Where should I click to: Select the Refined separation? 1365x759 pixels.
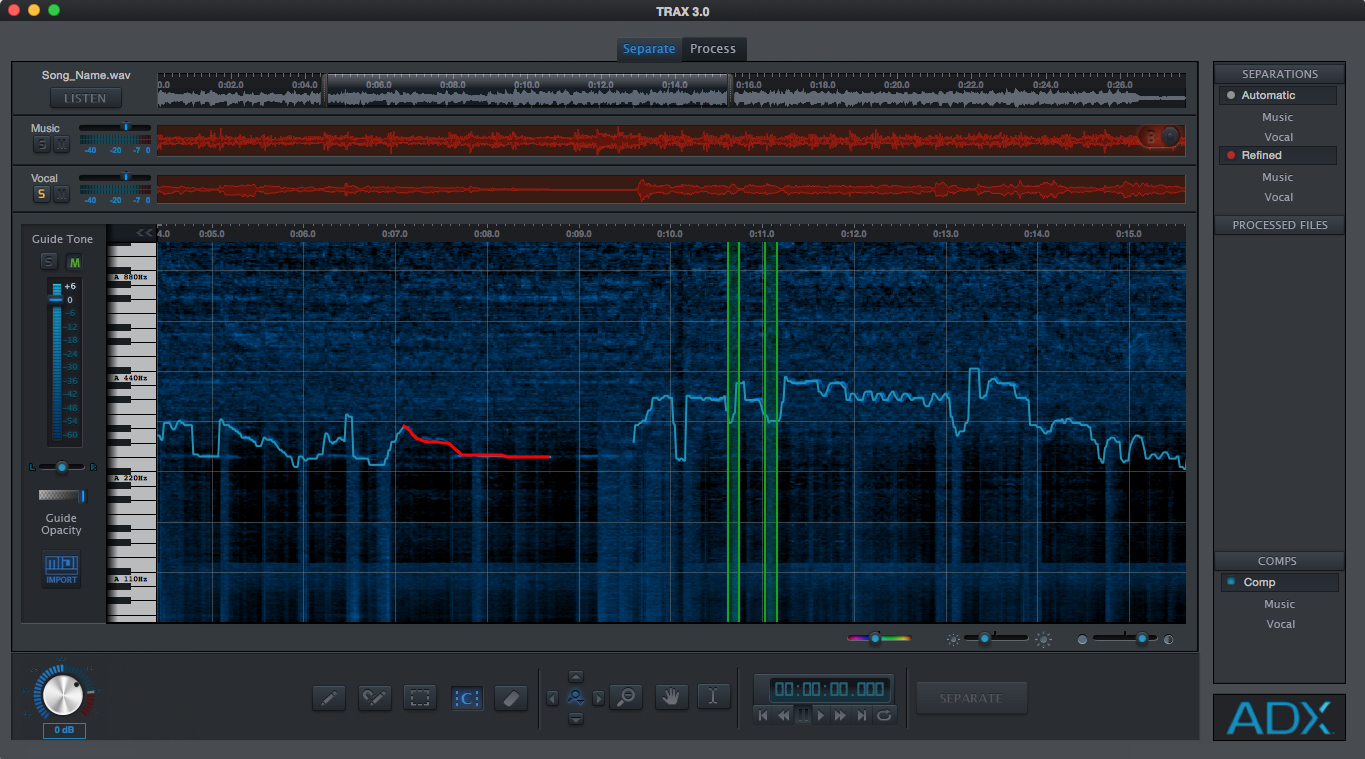coord(1277,155)
